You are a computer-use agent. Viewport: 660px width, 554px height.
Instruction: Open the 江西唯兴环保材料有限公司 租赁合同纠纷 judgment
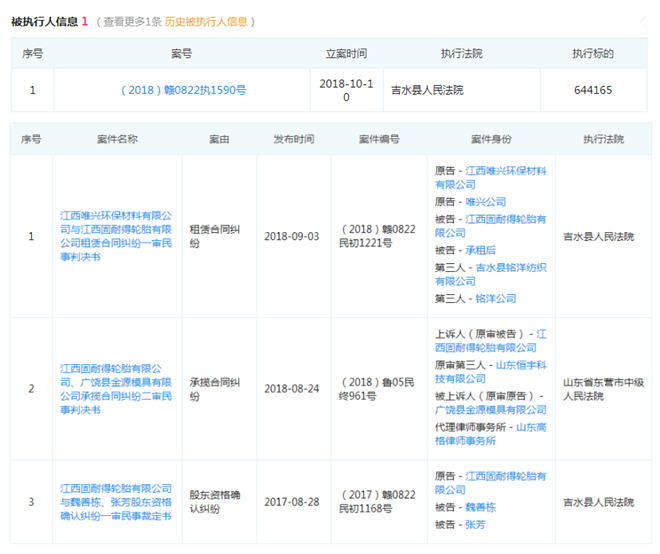(x=116, y=236)
